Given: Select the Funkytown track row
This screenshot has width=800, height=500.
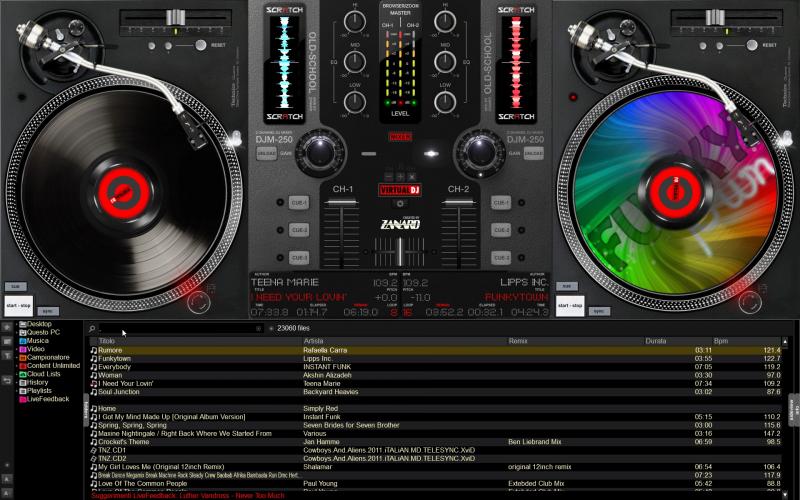Looking at the screenshot, I should click(435, 359).
